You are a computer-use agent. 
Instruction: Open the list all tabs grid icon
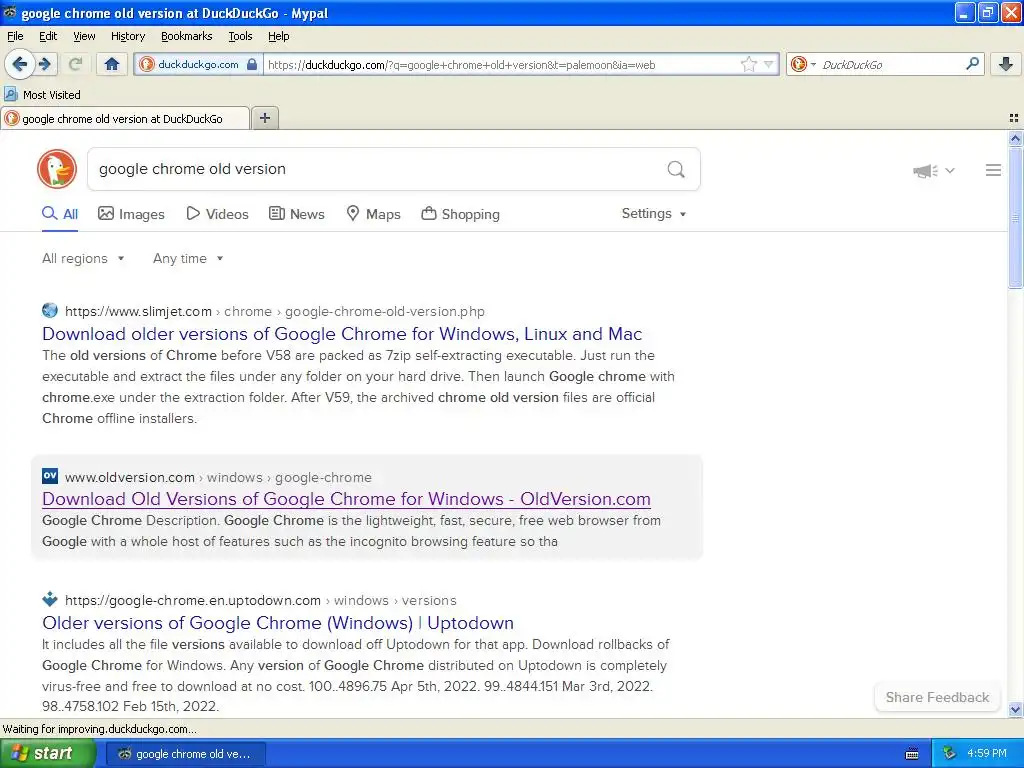pos(1014,118)
